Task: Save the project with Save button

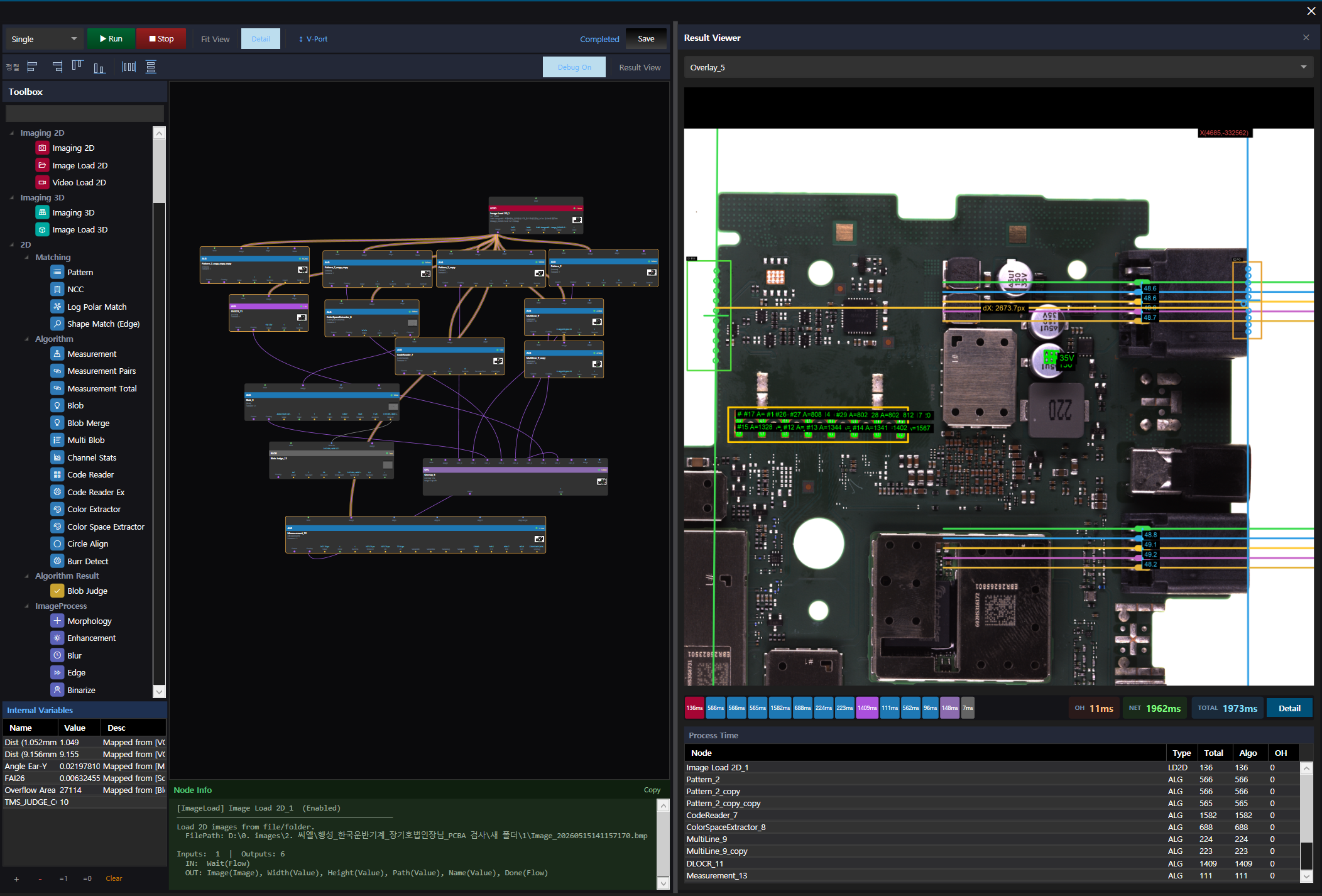Action: tap(646, 39)
